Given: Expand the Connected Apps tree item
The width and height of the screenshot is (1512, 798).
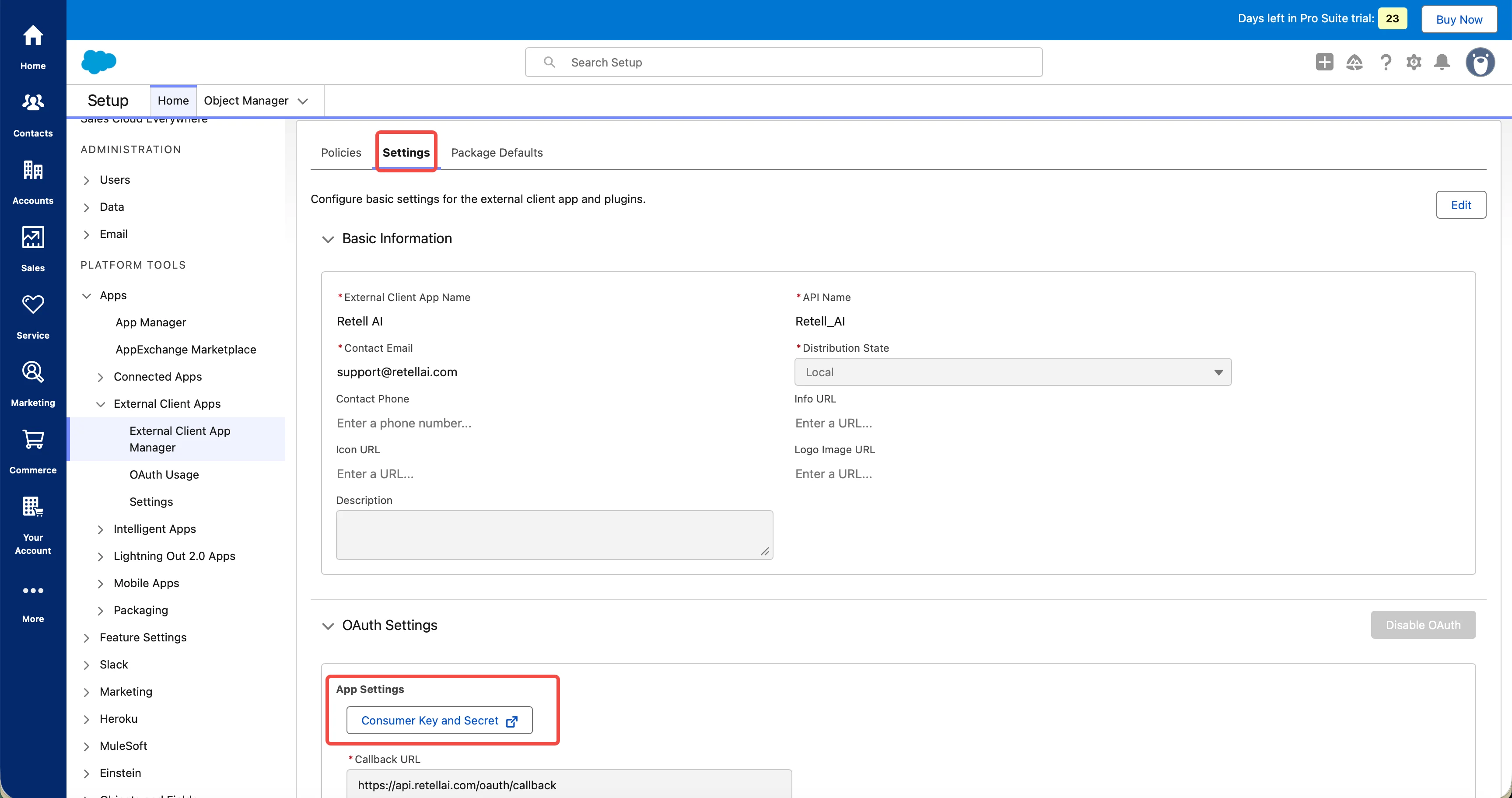Looking at the screenshot, I should click(100, 377).
